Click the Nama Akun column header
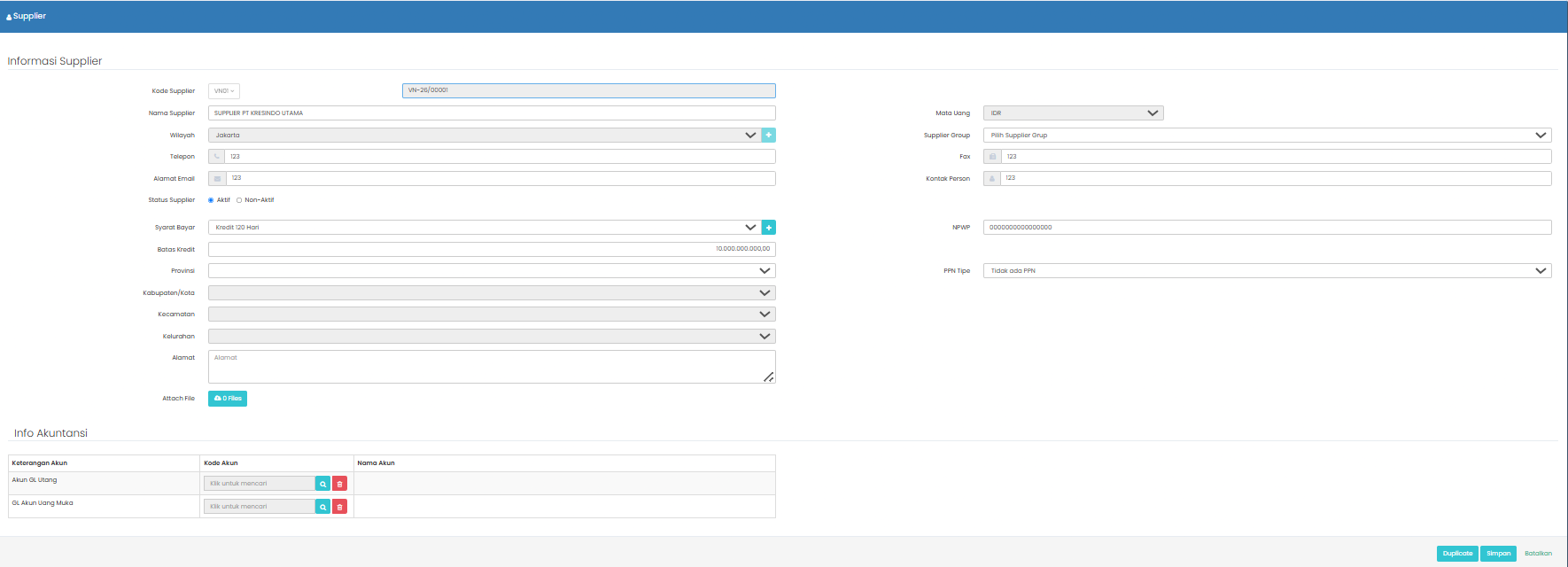 (376, 463)
